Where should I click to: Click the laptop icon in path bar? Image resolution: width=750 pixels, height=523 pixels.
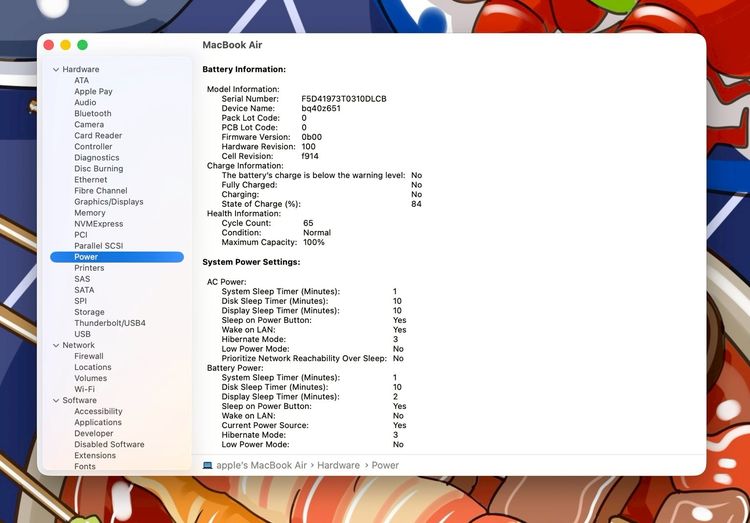pyautogui.click(x=208, y=465)
